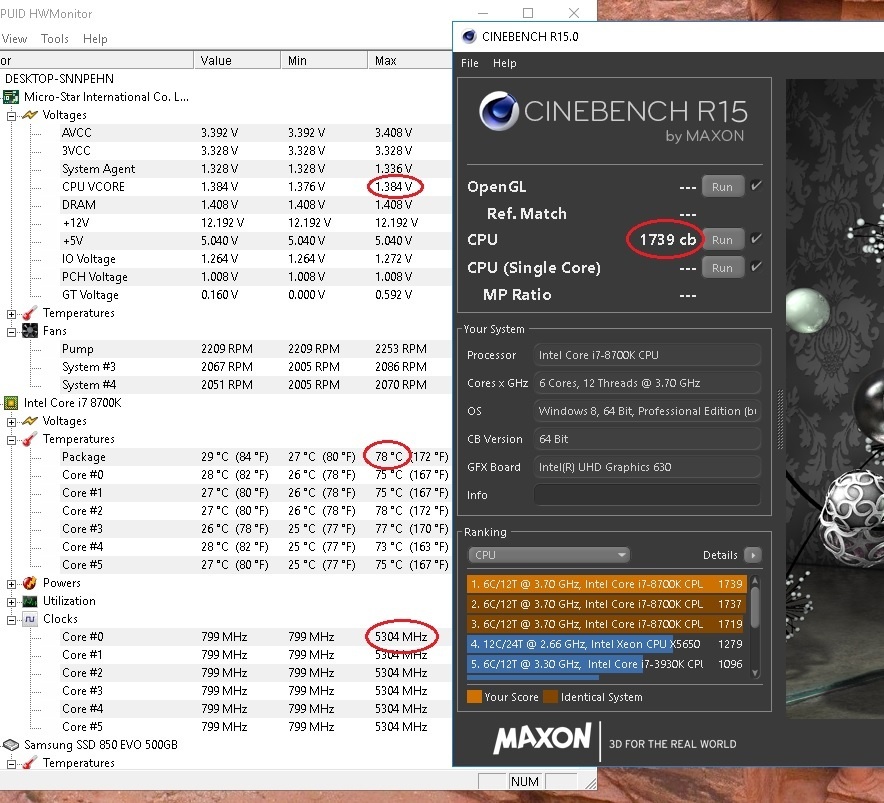
Task: Click the Cinebench R15 sphere logo
Action: [x=498, y=111]
